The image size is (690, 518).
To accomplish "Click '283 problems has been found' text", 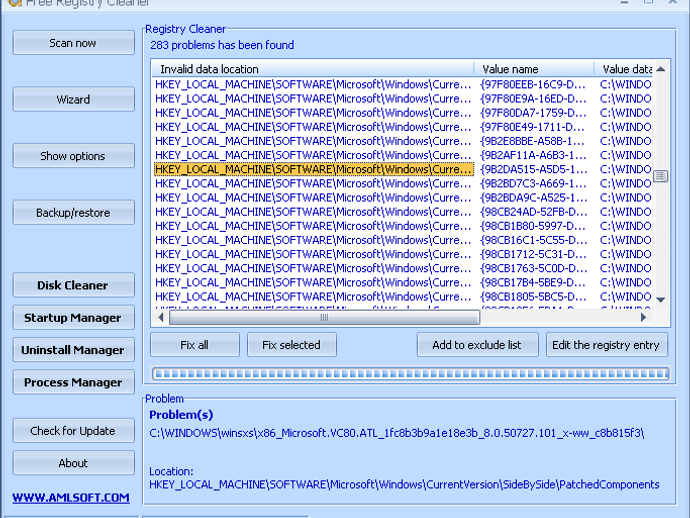I will click(x=222, y=45).
